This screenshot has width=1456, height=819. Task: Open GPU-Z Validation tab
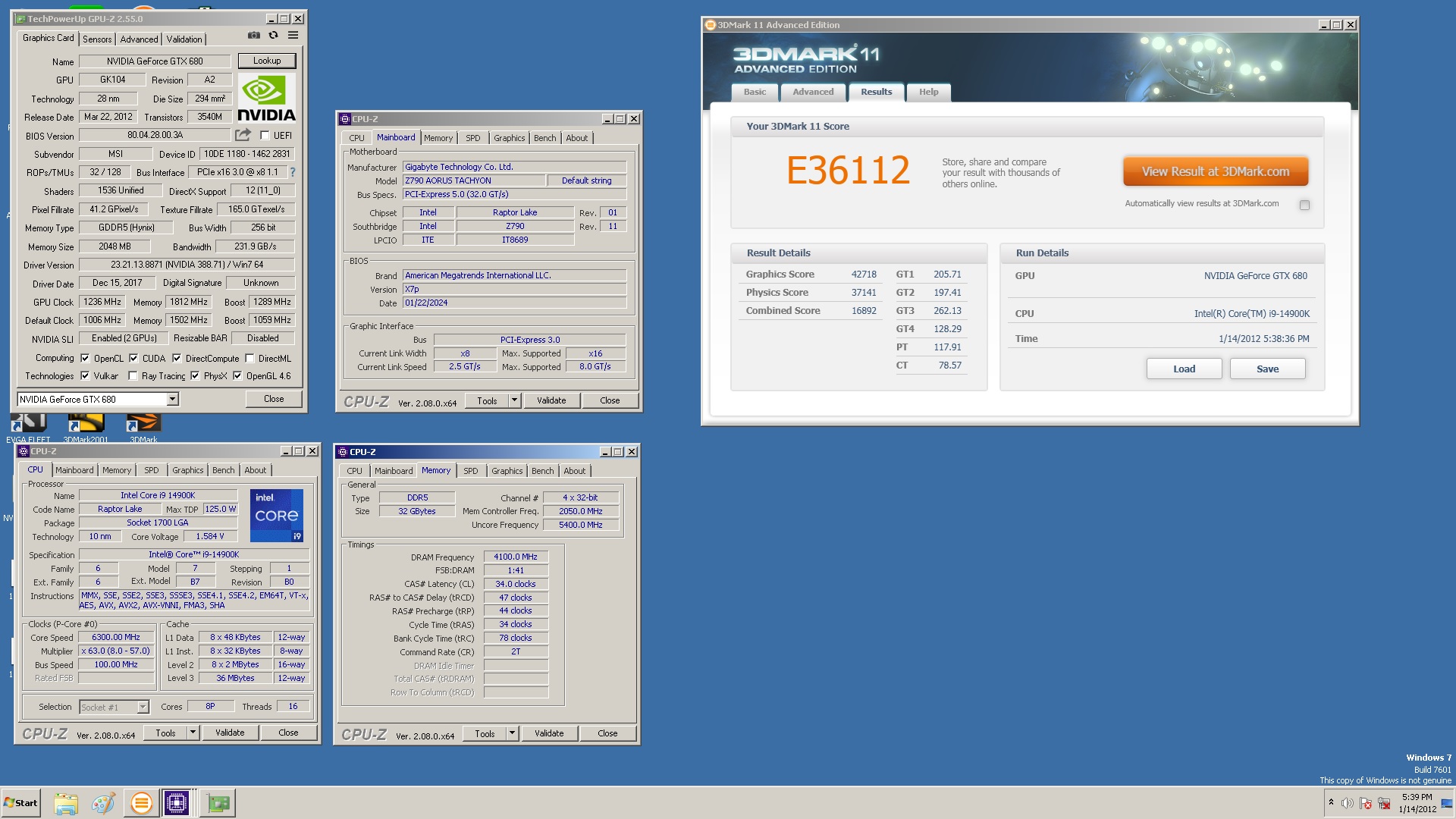click(x=184, y=39)
